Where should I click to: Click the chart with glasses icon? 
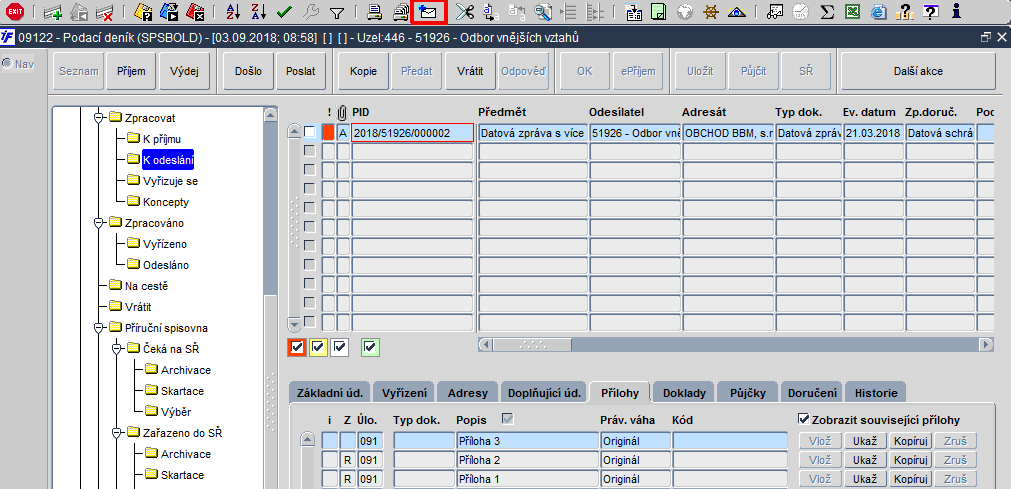(x=776, y=11)
